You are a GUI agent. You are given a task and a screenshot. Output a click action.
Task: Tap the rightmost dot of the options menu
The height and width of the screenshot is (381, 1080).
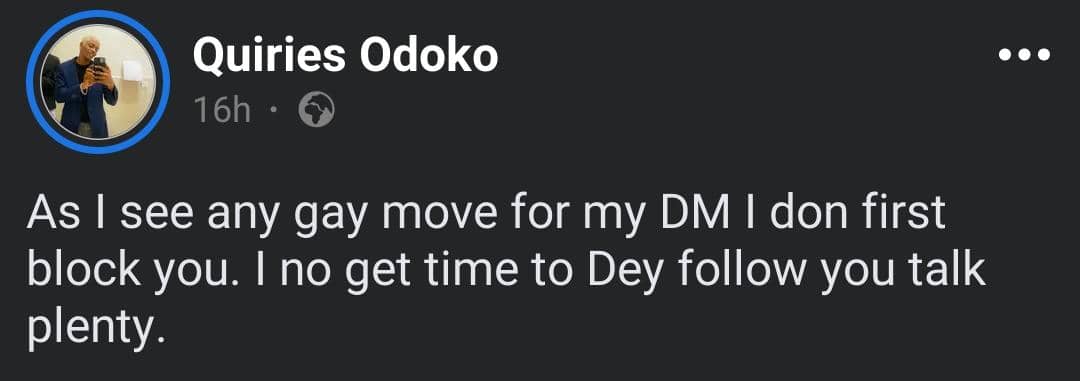pyautogui.click(x=1043, y=54)
